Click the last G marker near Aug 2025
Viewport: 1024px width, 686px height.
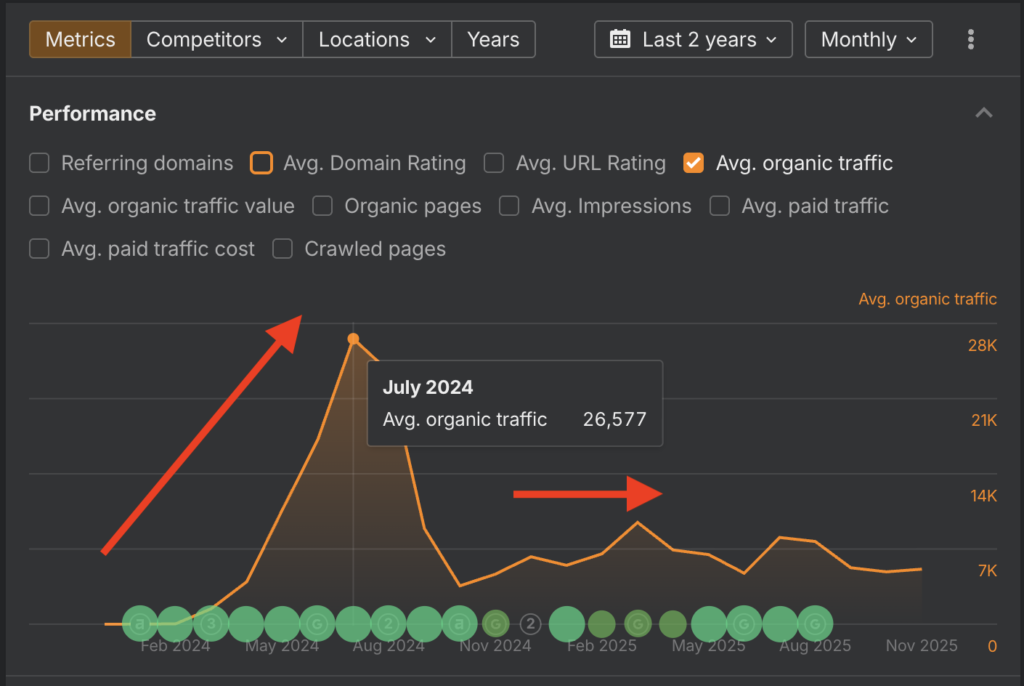pos(816,624)
